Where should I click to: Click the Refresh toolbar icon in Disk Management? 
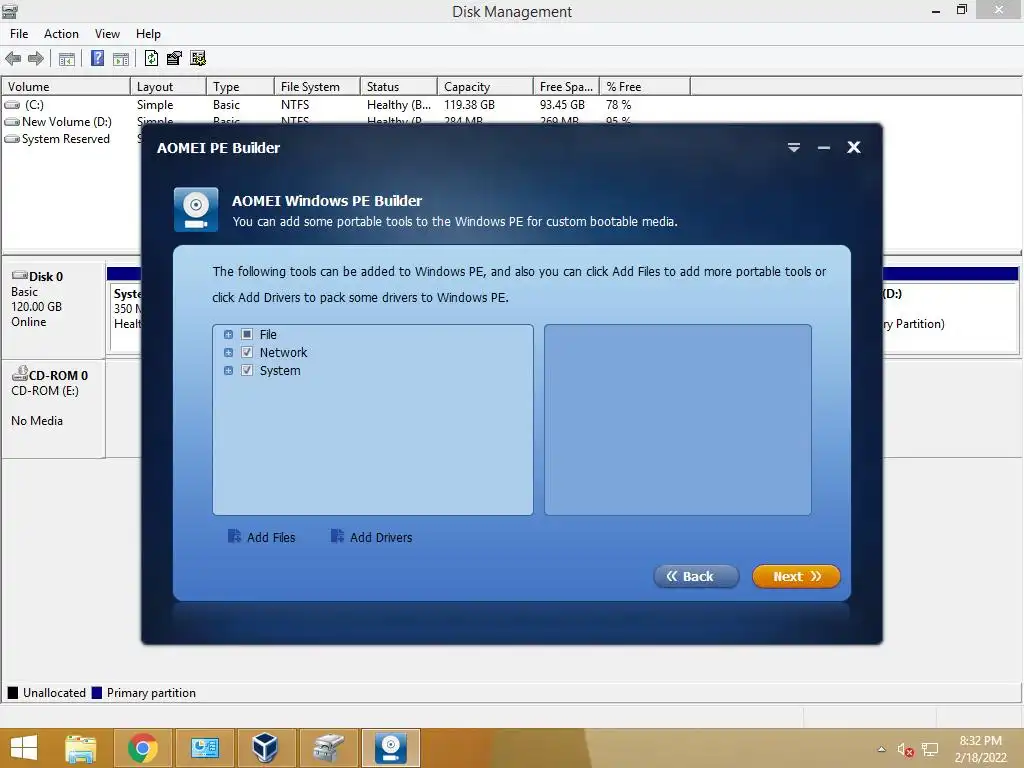coord(152,59)
